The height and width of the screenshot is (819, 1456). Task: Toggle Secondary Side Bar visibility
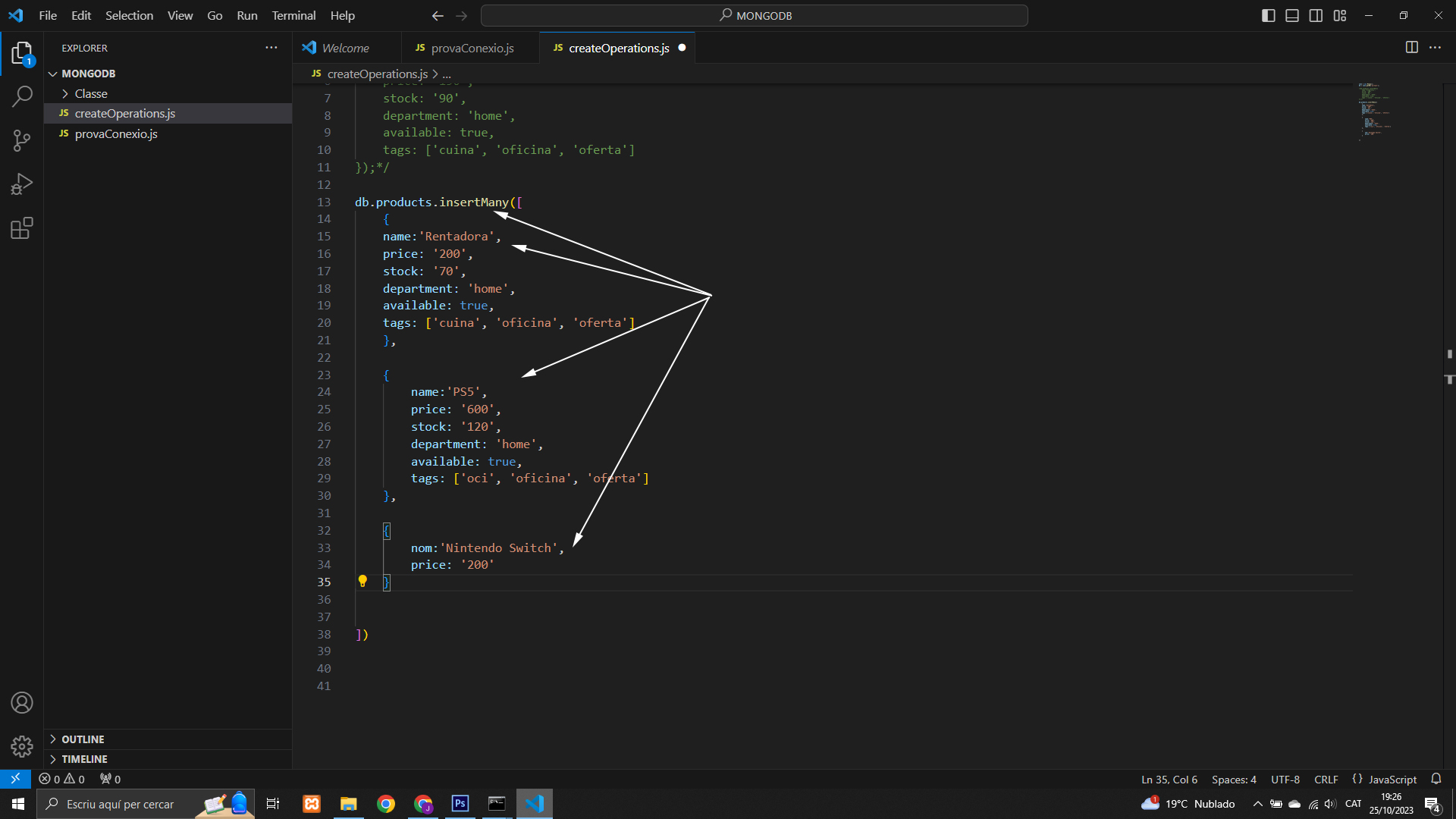point(1316,15)
